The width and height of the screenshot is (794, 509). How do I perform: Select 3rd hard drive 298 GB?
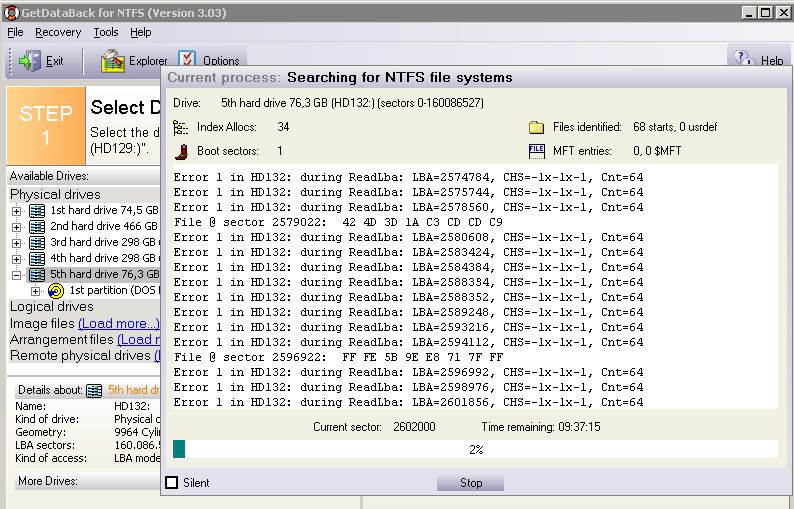pos(104,242)
